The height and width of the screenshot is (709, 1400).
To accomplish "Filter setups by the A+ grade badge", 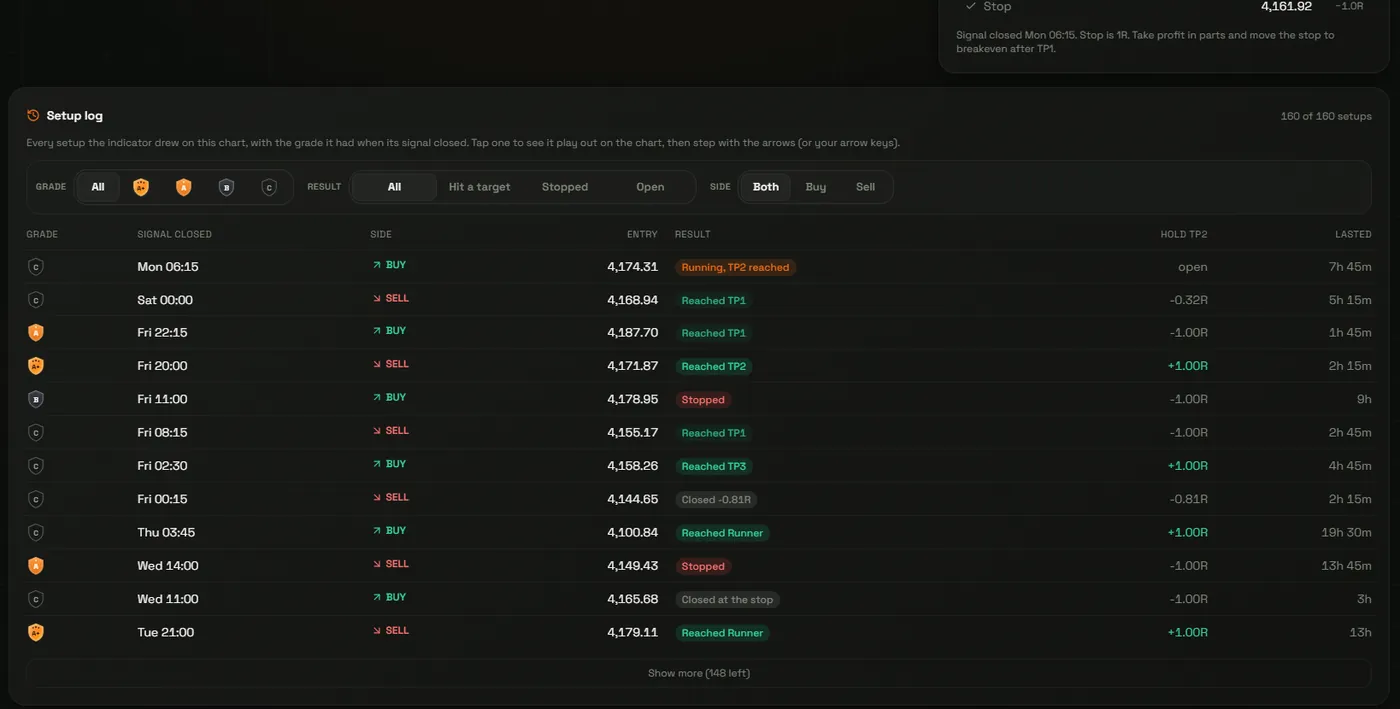I will 141,187.
